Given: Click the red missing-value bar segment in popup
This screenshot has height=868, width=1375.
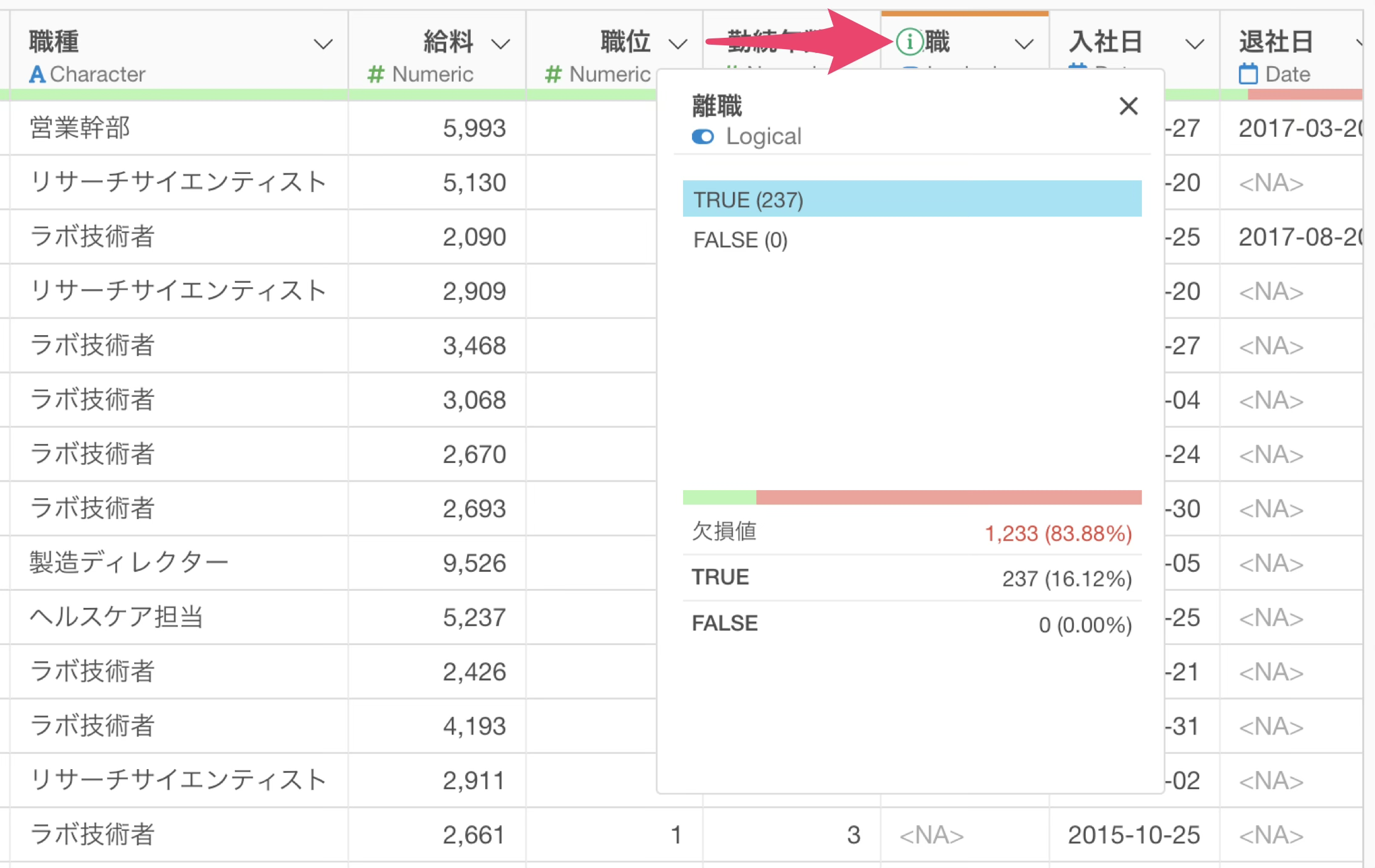Looking at the screenshot, I should tap(948, 498).
